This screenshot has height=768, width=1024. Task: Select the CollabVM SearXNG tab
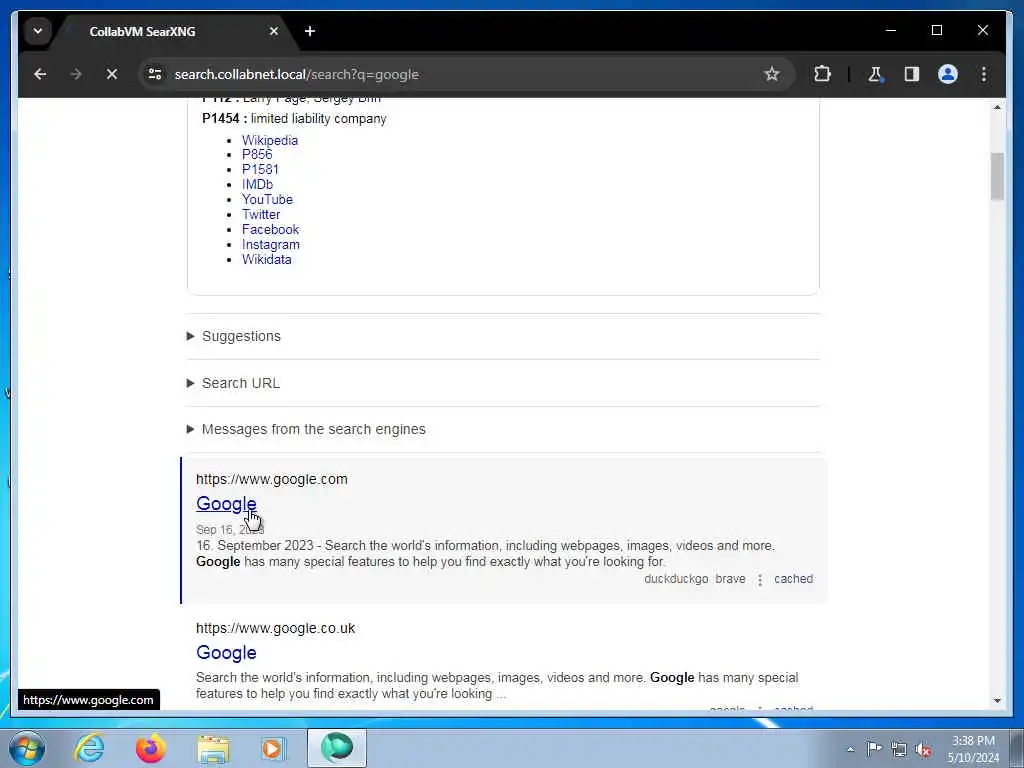pyautogui.click(x=142, y=31)
